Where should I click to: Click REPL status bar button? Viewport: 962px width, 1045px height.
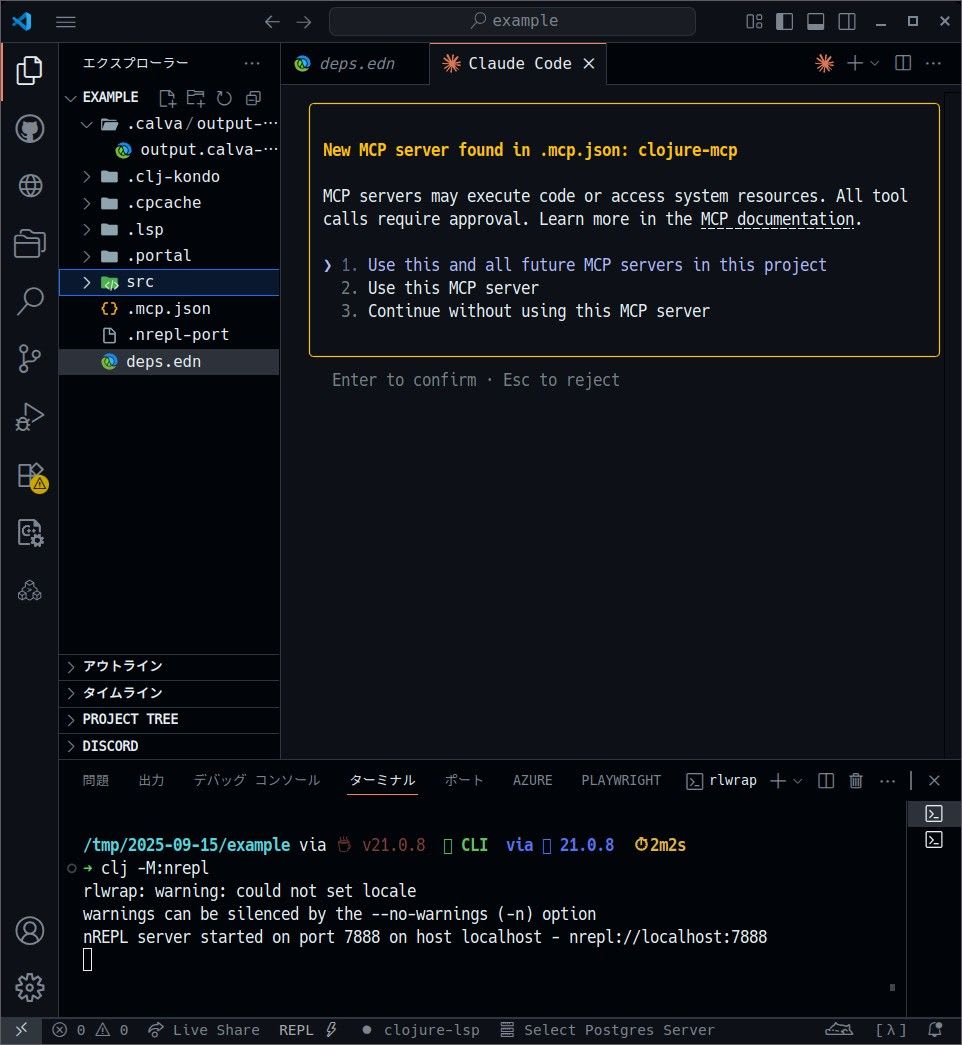click(309, 1030)
